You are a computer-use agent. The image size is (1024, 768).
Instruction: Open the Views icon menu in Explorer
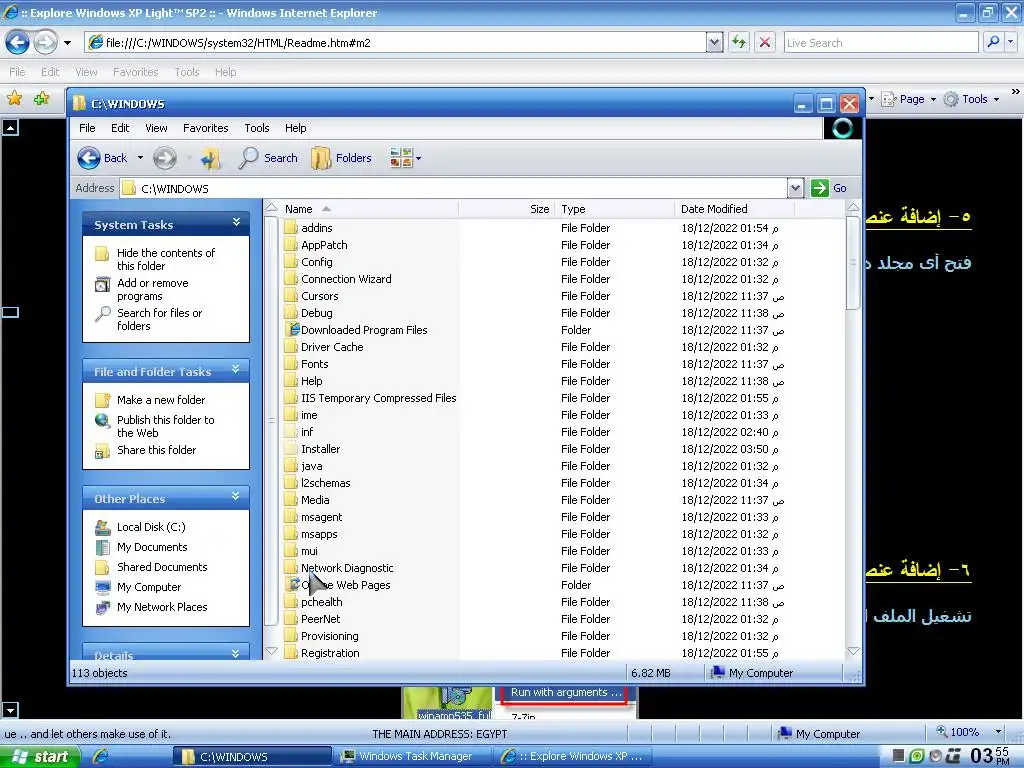coord(405,158)
